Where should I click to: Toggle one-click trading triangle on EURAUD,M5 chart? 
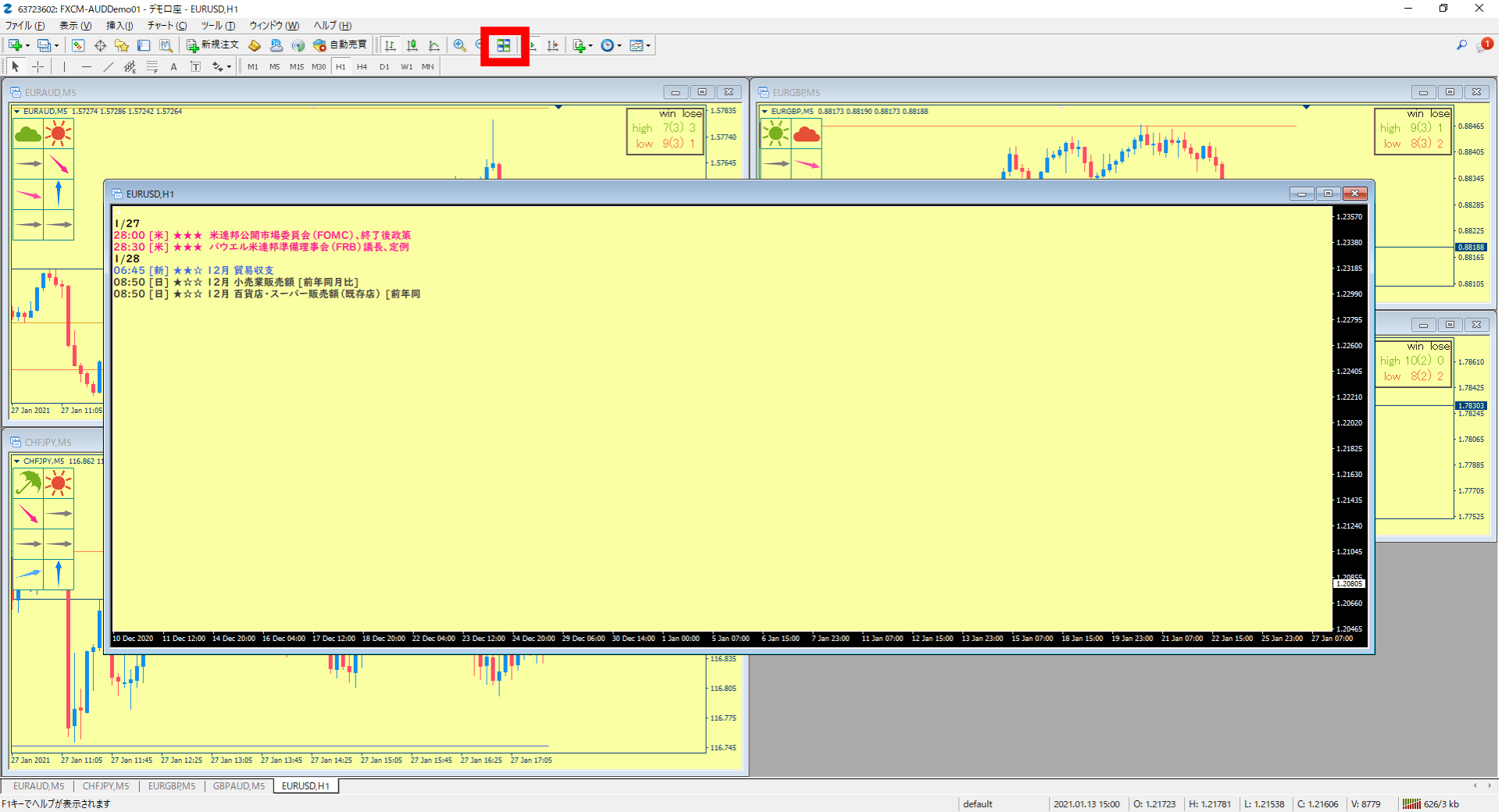17,112
